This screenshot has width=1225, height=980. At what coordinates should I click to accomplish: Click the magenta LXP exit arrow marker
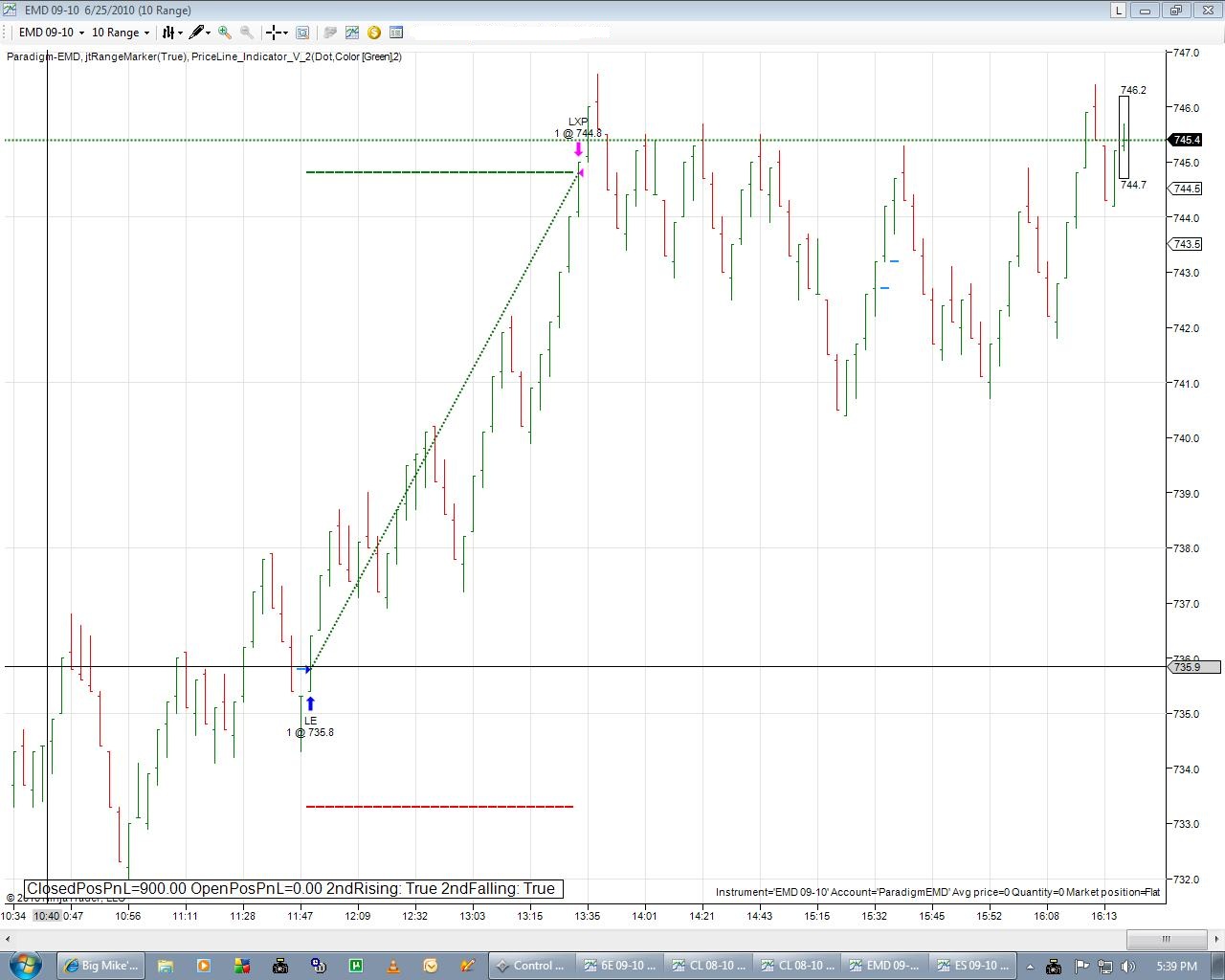[579, 149]
